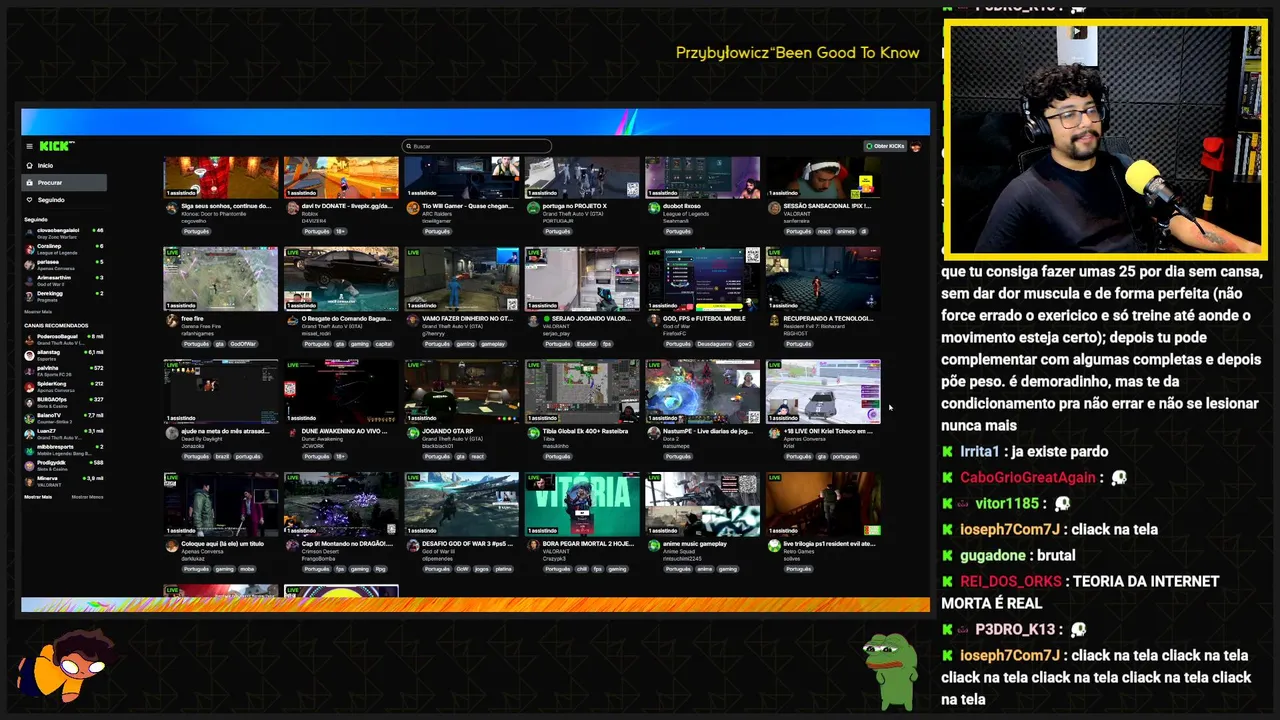Open Derekingg channel in followed list

[65, 295]
